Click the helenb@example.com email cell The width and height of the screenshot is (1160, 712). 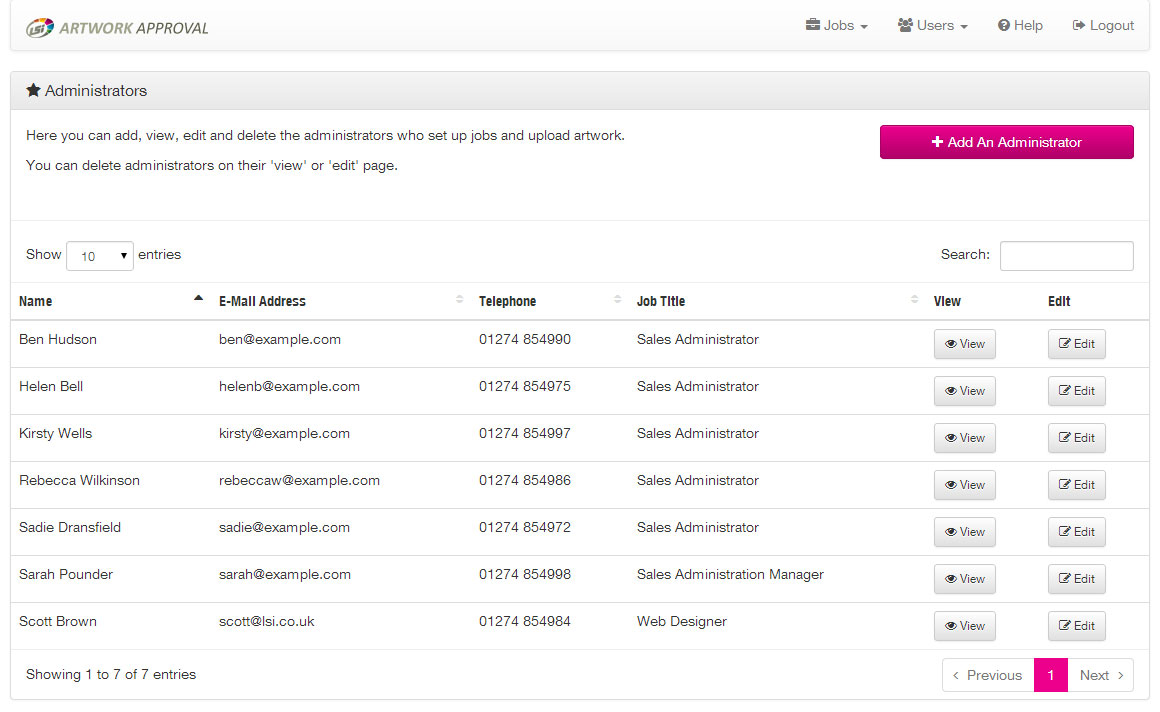(289, 386)
